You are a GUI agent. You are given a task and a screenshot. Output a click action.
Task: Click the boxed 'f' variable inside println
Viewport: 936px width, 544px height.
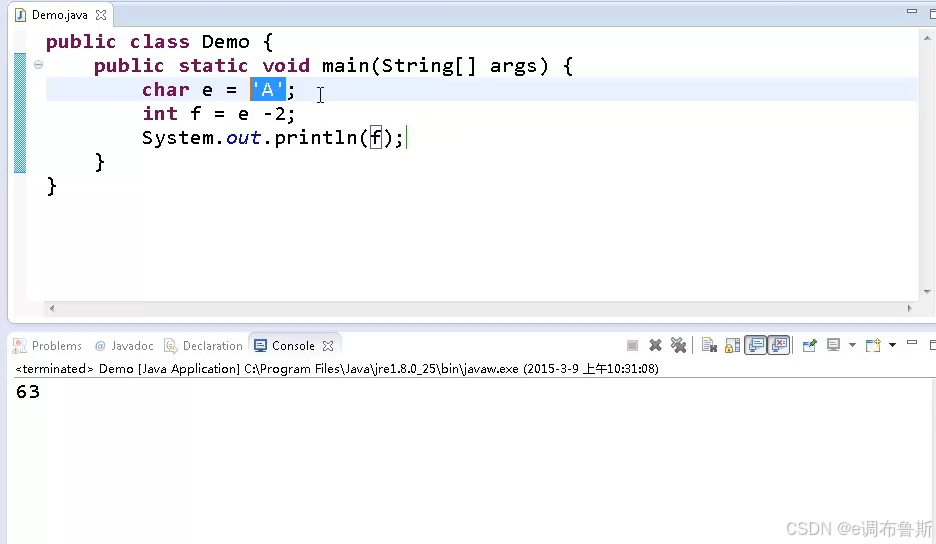click(375, 138)
